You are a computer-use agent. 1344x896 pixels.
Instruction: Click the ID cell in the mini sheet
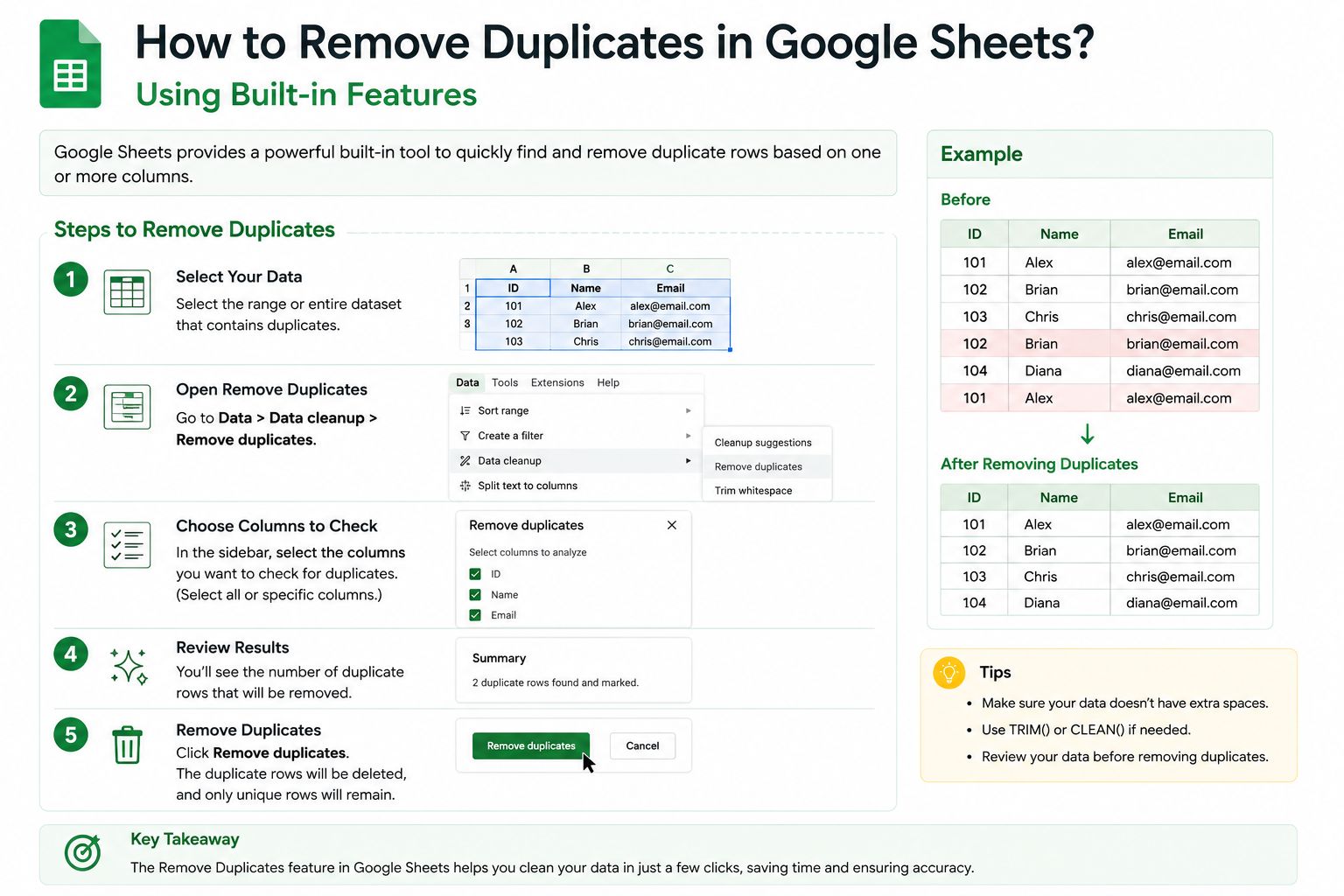point(513,288)
